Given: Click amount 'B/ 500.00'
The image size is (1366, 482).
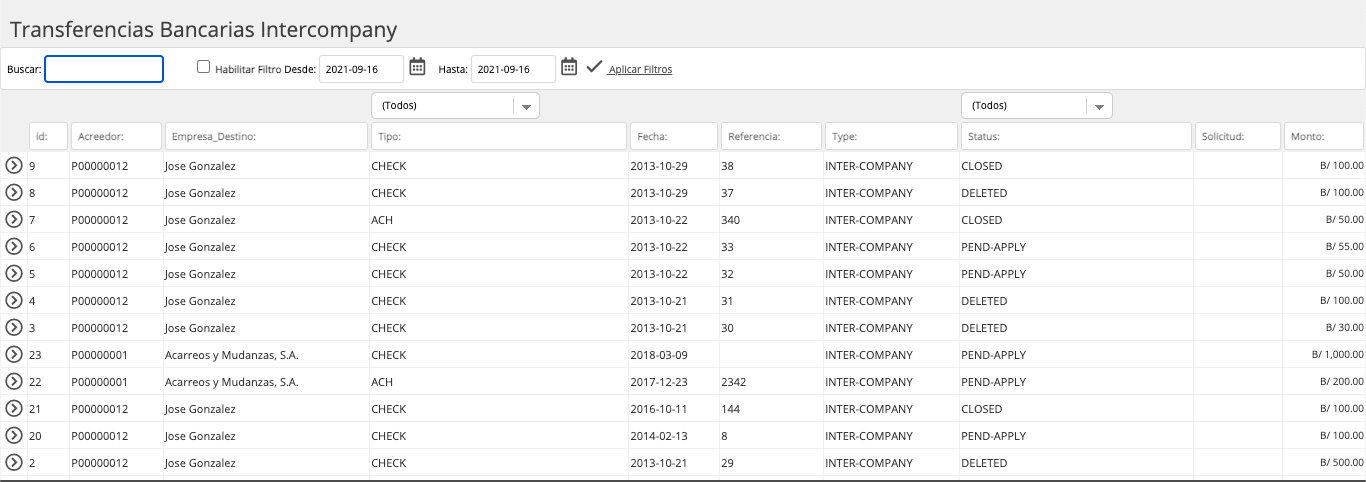Looking at the screenshot, I should pos(1341,463).
